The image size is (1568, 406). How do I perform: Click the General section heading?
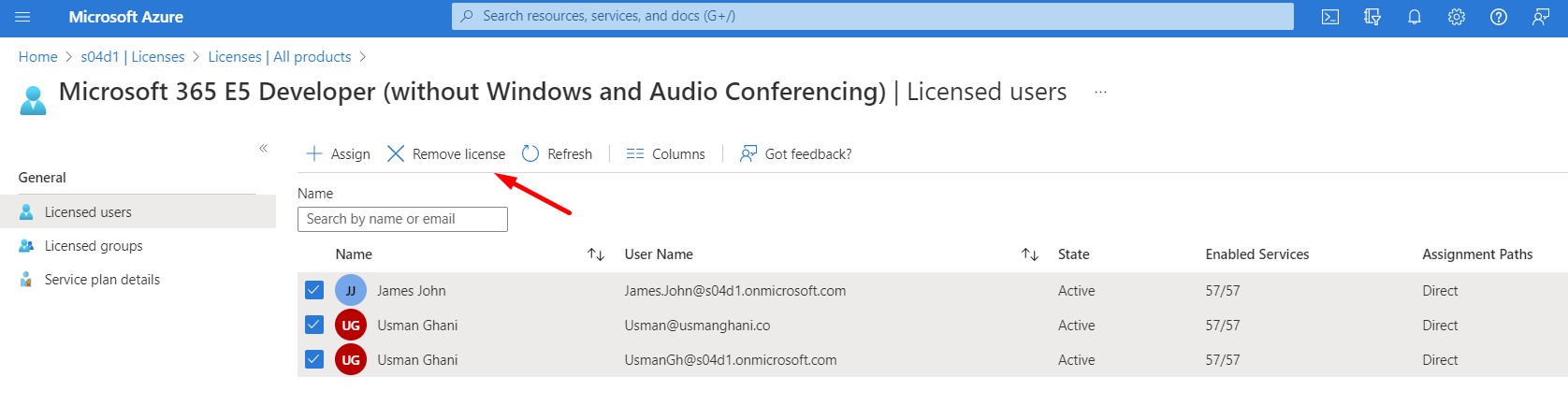[x=42, y=178]
